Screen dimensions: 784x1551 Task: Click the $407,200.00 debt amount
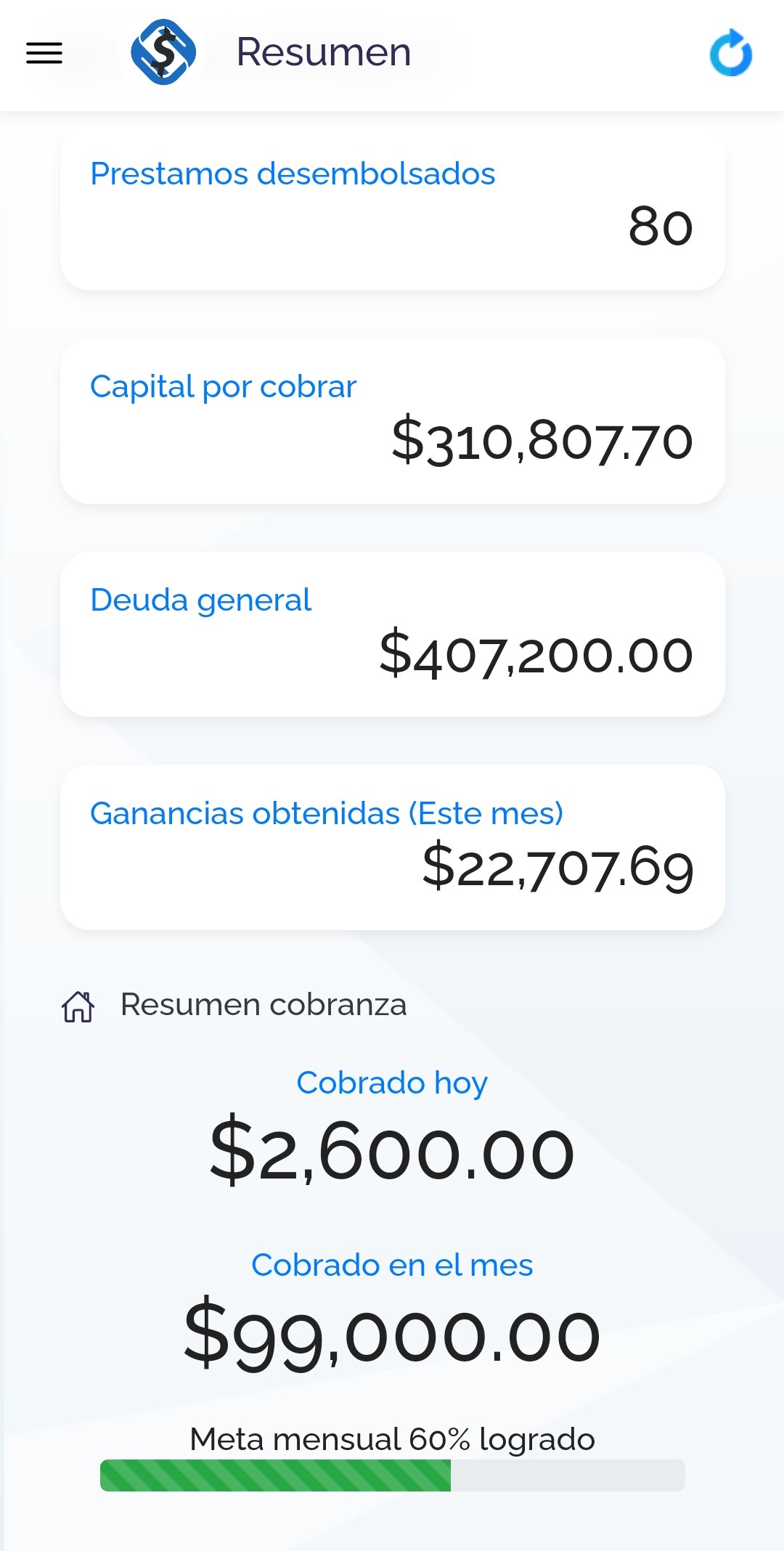pos(536,654)
